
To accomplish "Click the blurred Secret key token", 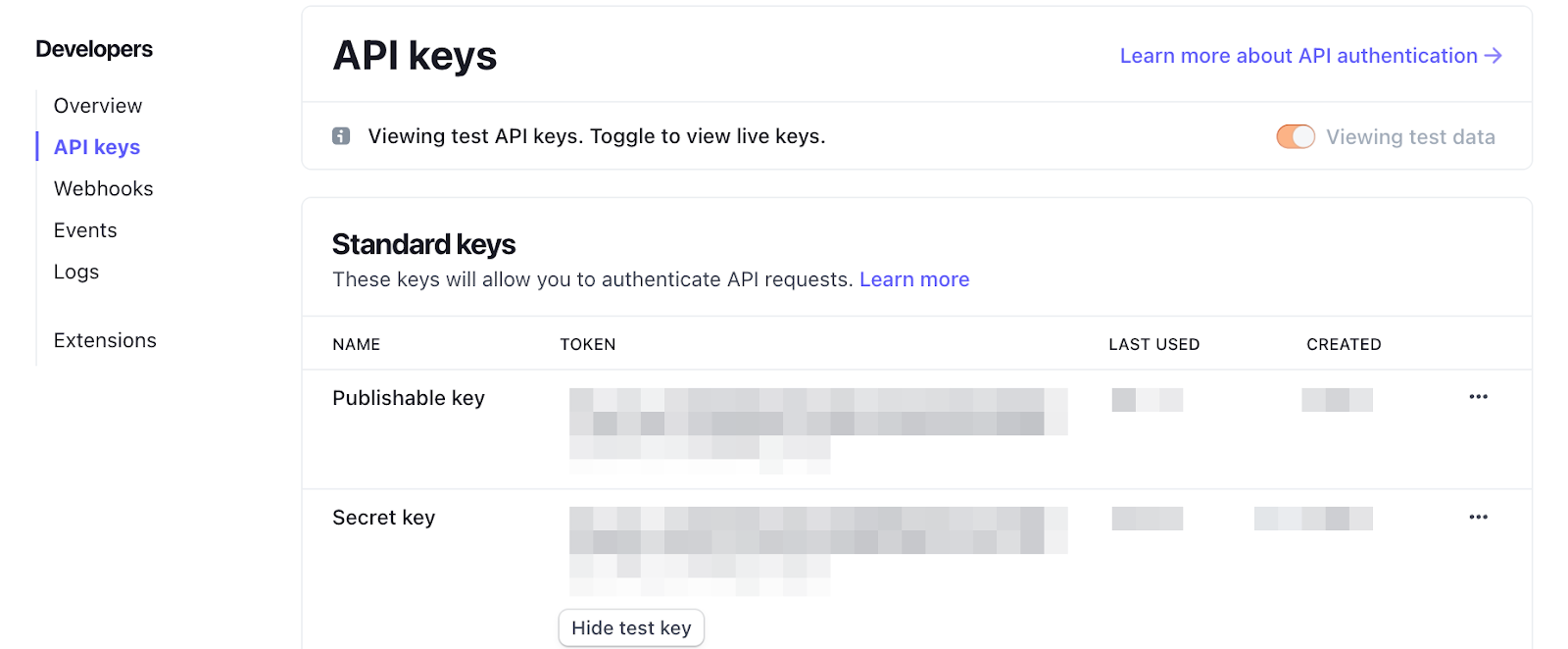I will point(818,551).
